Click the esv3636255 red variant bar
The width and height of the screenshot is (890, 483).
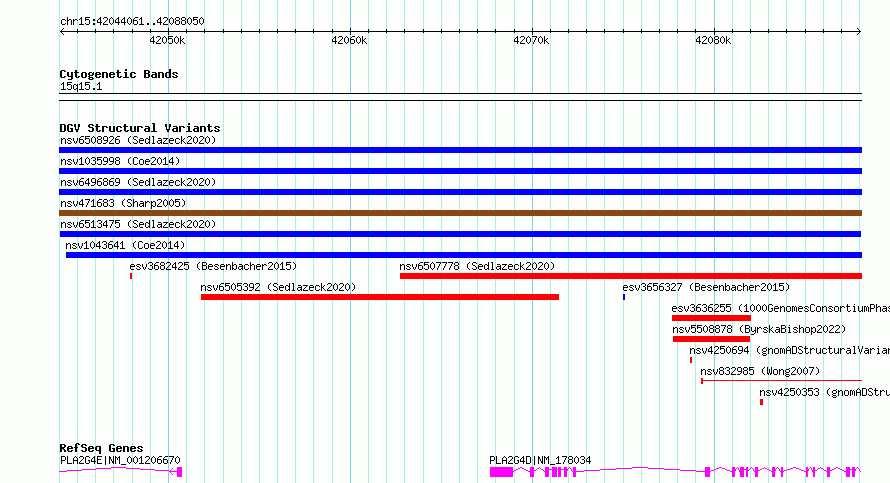pos(711,318)
